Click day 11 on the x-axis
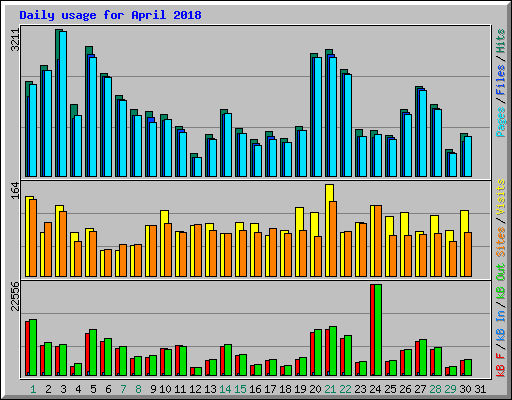 (x=180, y=389)
